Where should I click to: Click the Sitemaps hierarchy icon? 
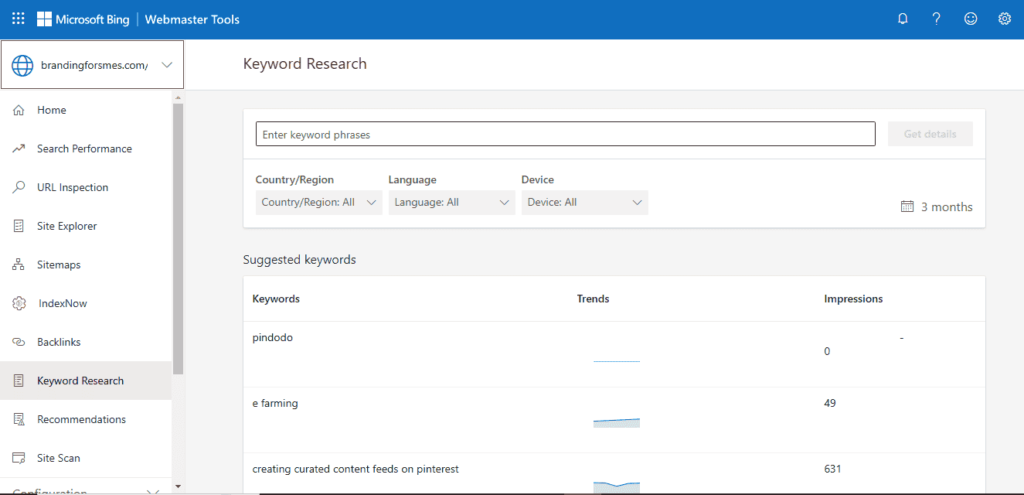pyautogui.click(x=18, y=264)
